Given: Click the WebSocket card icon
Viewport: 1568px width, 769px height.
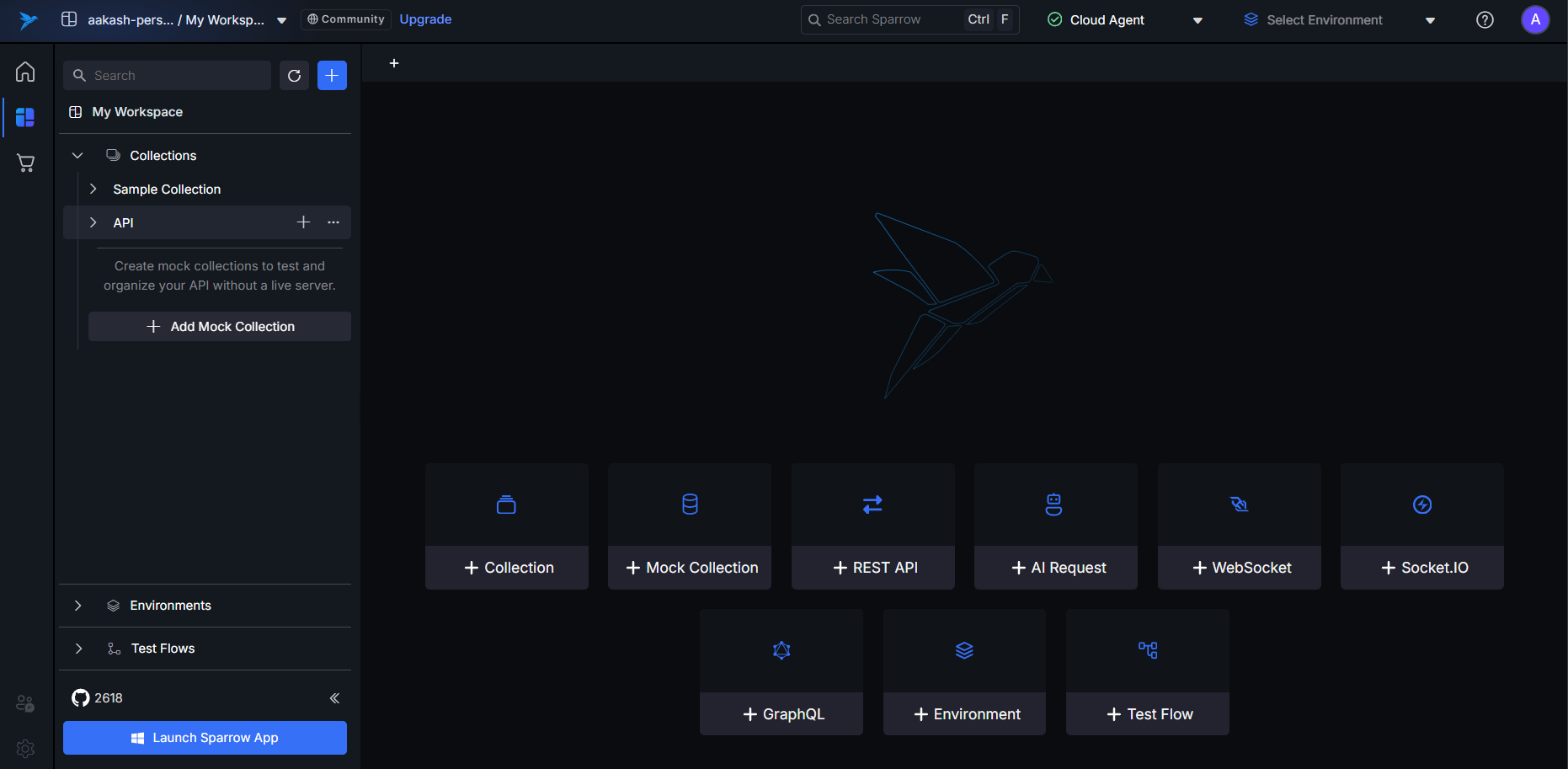Looking at the screenshot, I should (1239, 505).
